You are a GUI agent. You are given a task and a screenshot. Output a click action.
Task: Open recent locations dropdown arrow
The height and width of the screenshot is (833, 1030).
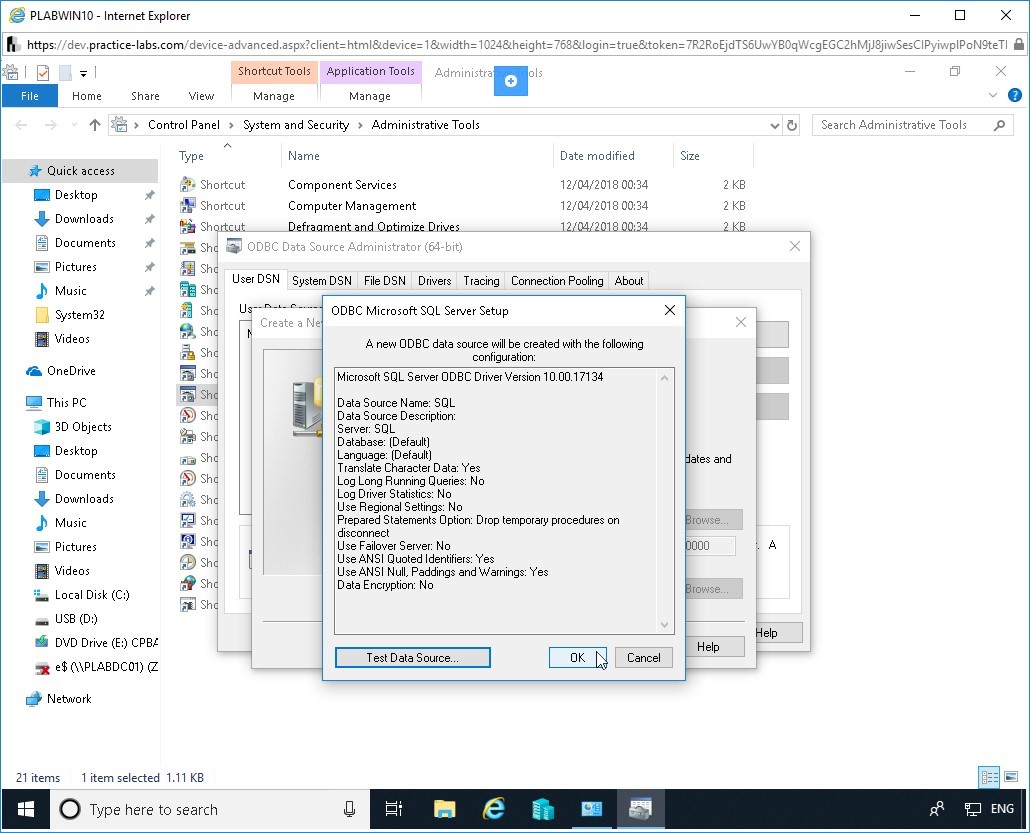point(74,125)
